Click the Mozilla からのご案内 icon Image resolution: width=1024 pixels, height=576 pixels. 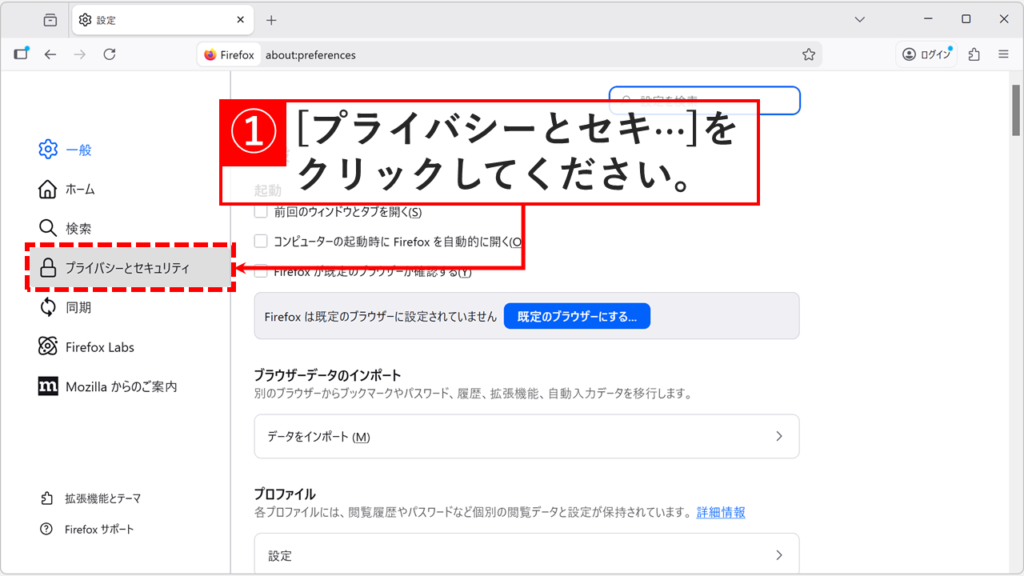tap(46, 385)
